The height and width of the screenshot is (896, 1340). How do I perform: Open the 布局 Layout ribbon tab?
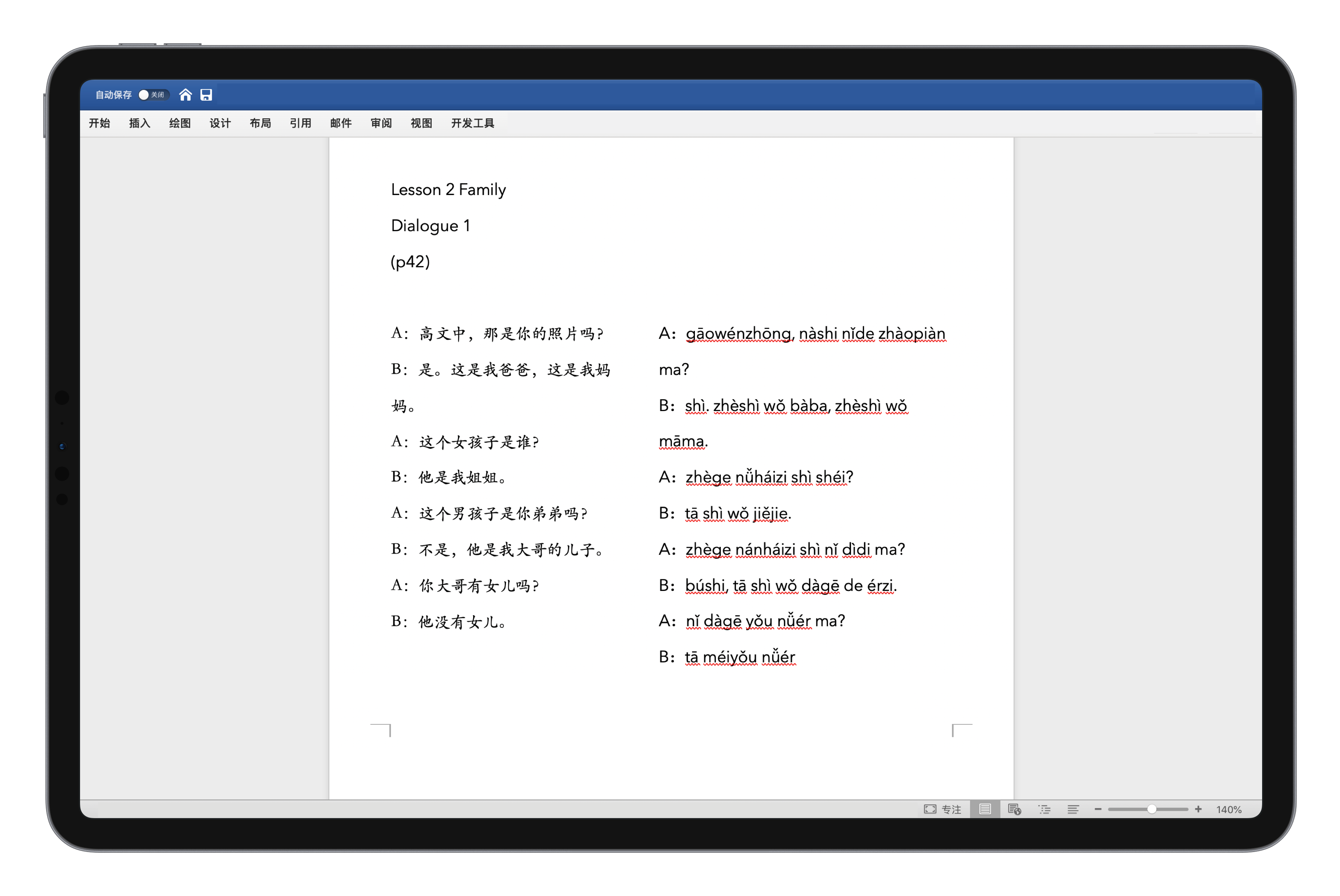click(260, 123)
